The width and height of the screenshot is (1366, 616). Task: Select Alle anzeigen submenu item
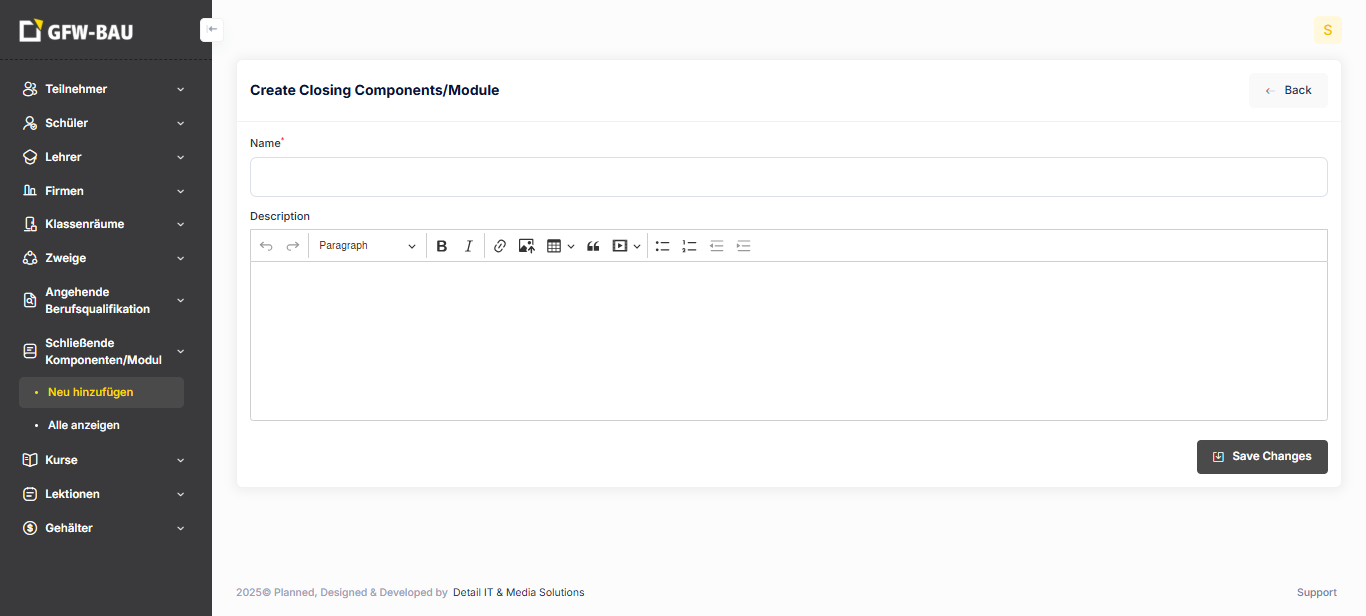(x=84, y=425)
